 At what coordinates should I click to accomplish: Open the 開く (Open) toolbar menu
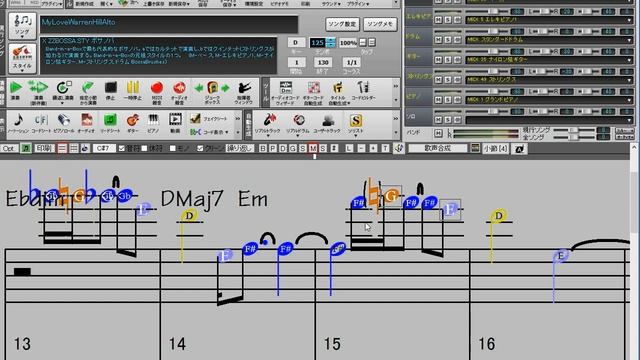pyautogui.click(x=107, y=4)
